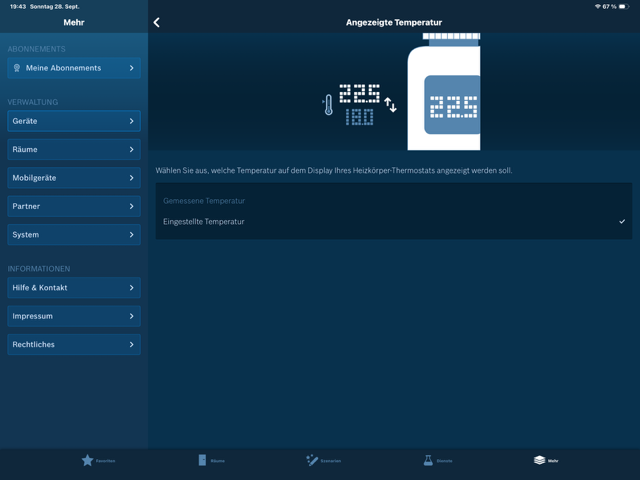The height and width of the screenshot is (480, 640).
Task: Open the Dienste flask icon tab
Action: [x=428, y=460]
